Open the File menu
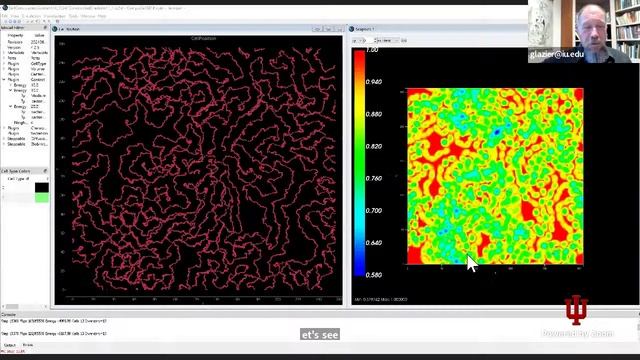The height and width of the screenshot is (360, 640). point(4,16)
